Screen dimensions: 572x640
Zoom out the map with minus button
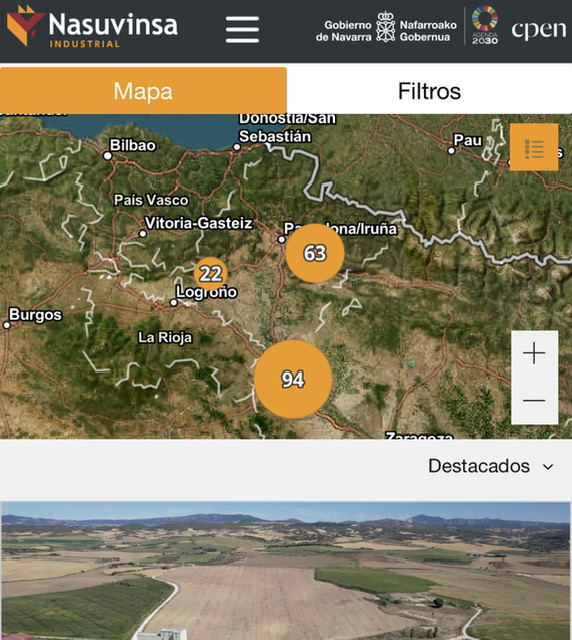point(534,400)
